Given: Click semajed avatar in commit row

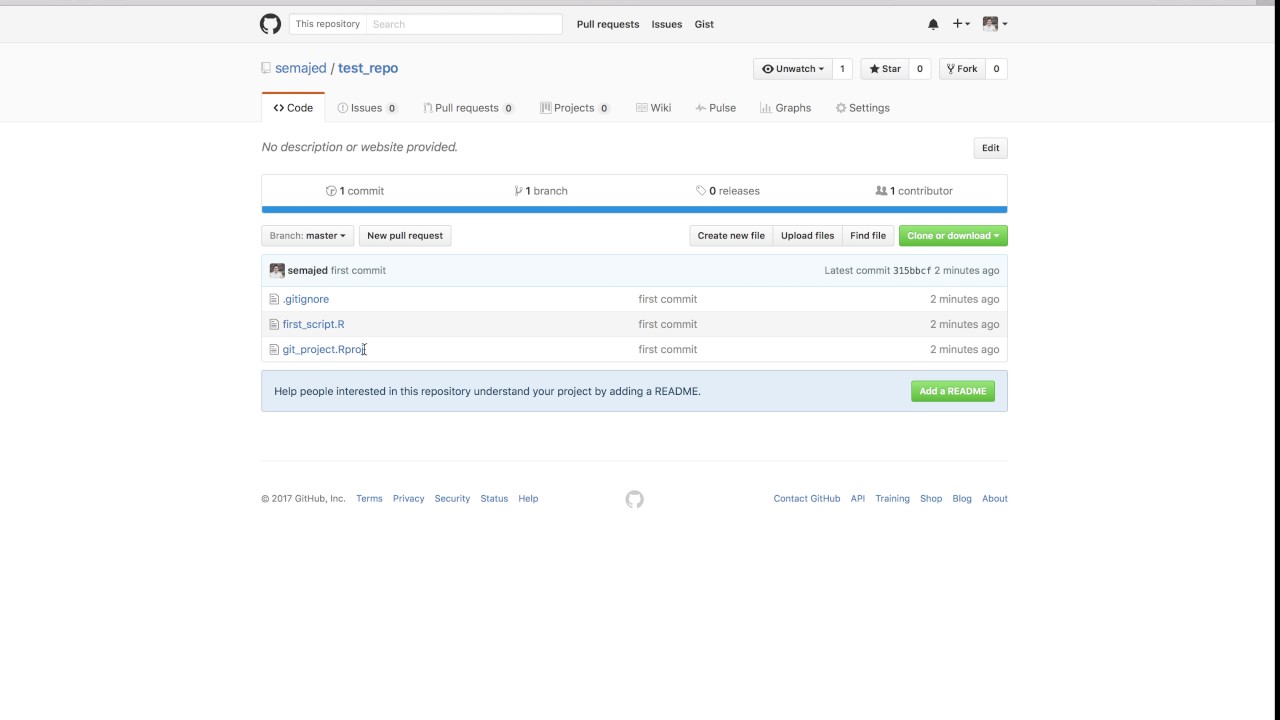Looking at the screenshot, I should click(277, 271).
